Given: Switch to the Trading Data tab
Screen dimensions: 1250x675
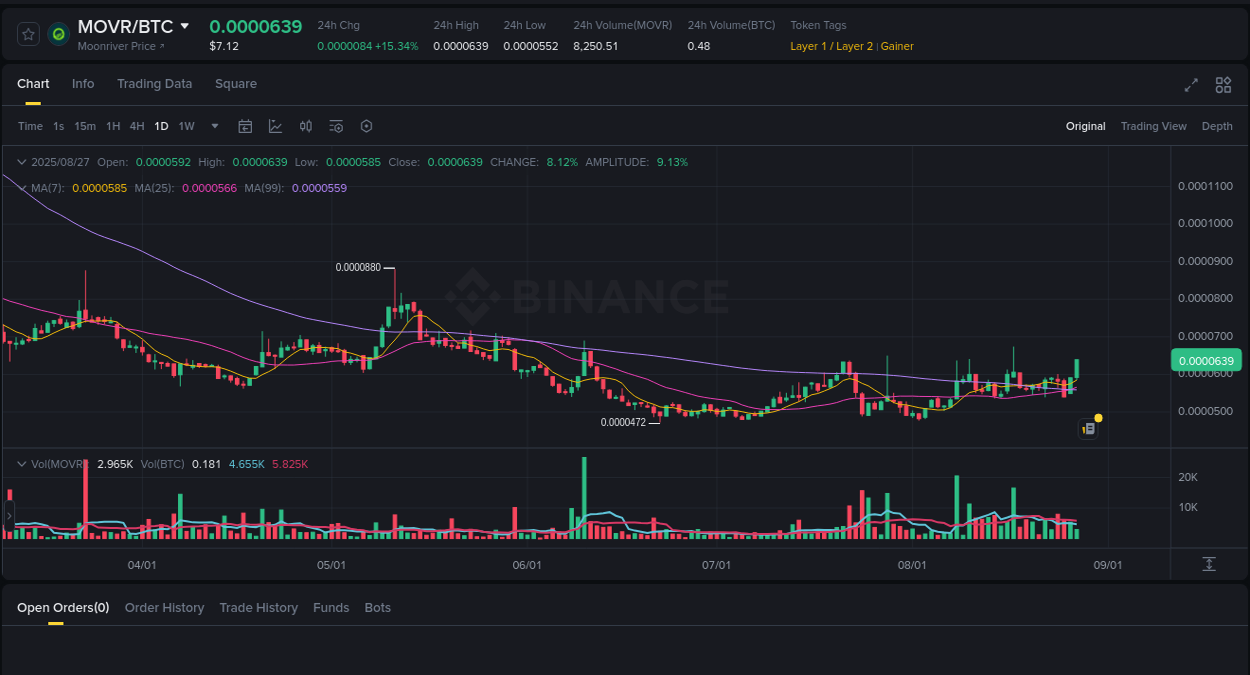Looking at the screenshot, I should pos(154,84).
